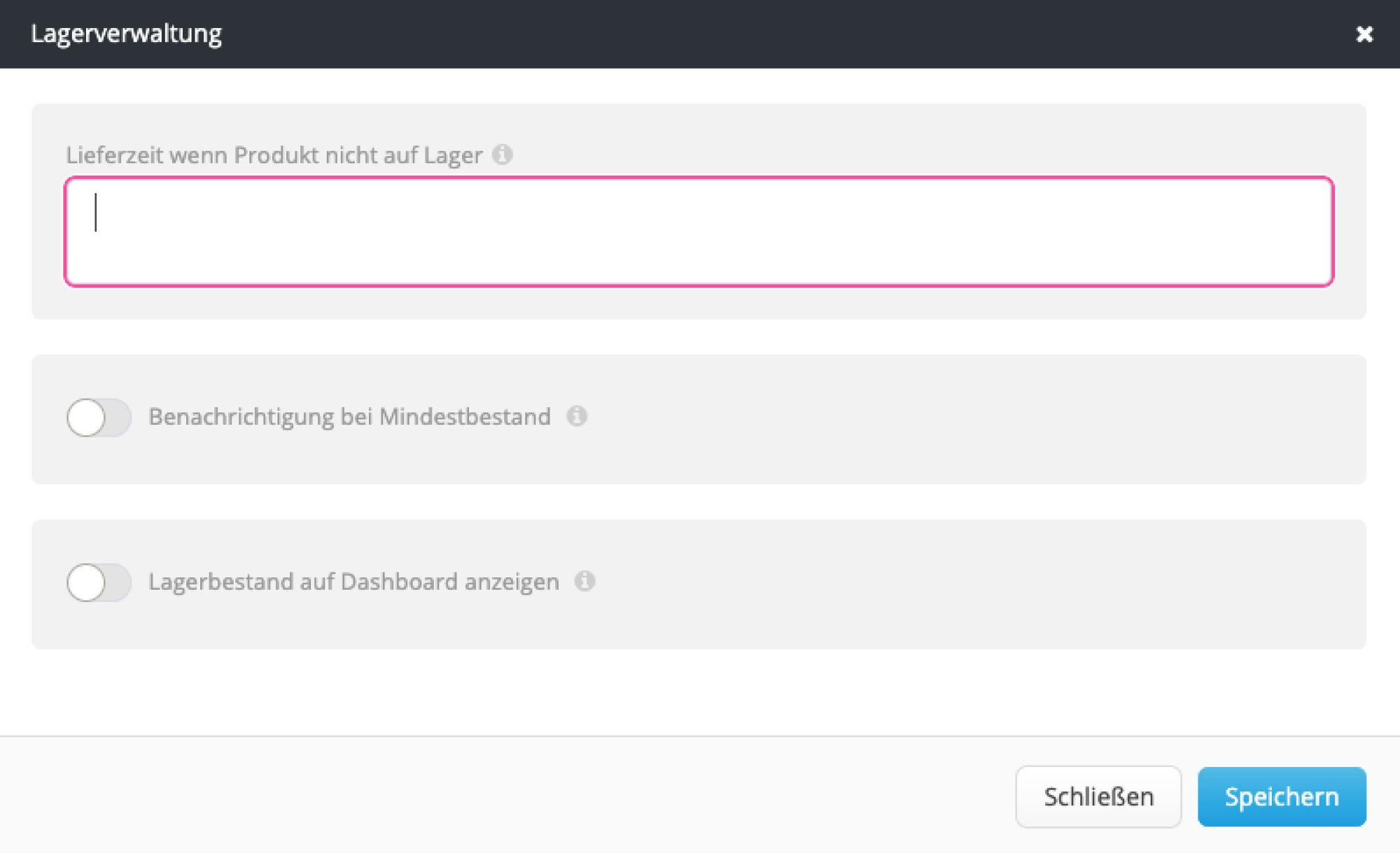Click empty gray area right of Mindestbestand info icon

(x=980, y=418)
